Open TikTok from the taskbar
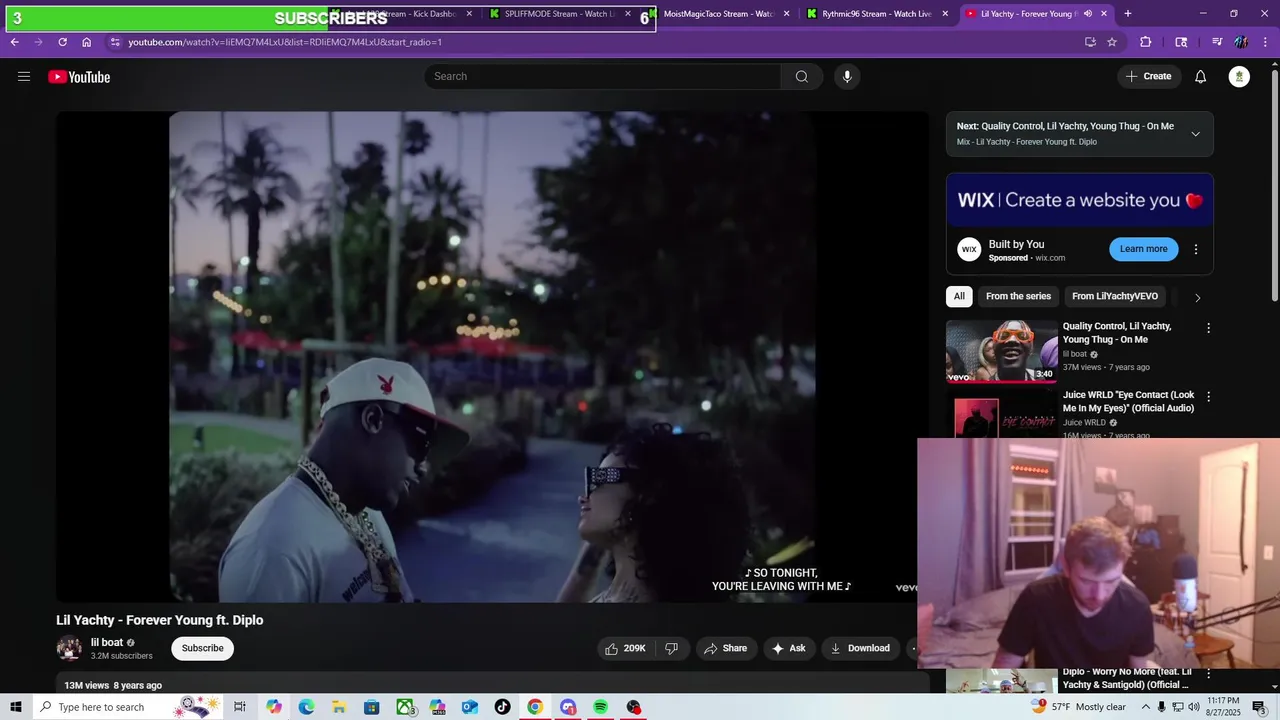Screen dimensions: 1280x720 coord(502,707)
